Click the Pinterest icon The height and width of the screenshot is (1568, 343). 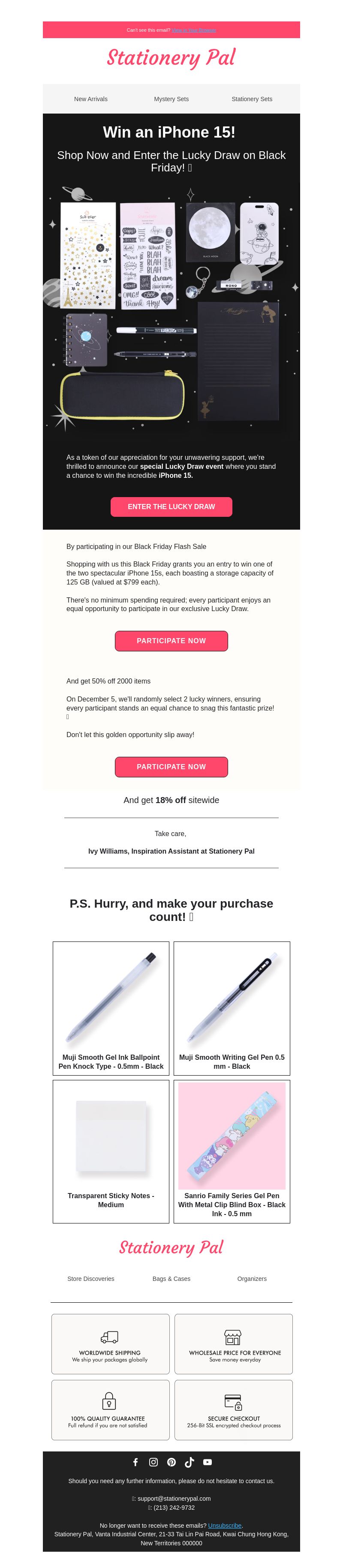(171, 1461)
